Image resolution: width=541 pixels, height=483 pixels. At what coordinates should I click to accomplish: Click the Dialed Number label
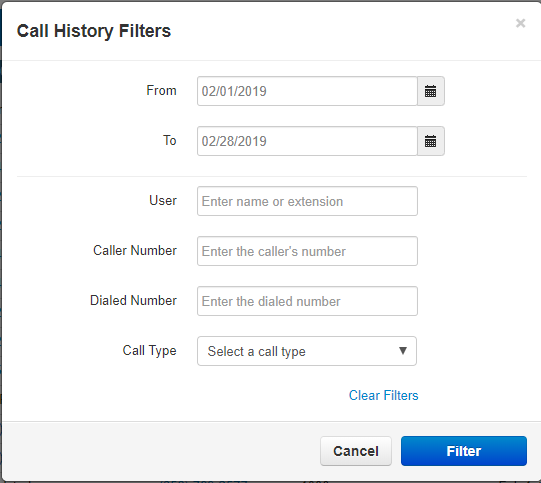pyautogui.click(x=133, y=300)
